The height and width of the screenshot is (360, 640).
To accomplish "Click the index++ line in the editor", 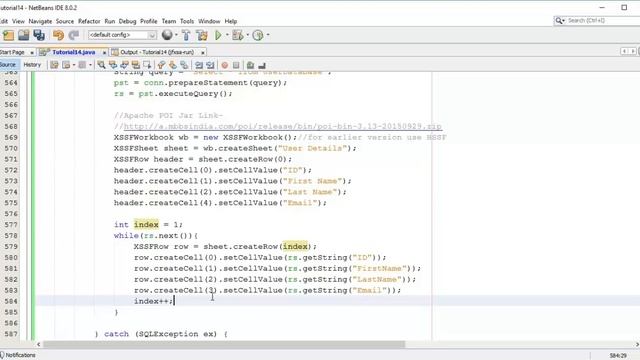I will 153,301.
